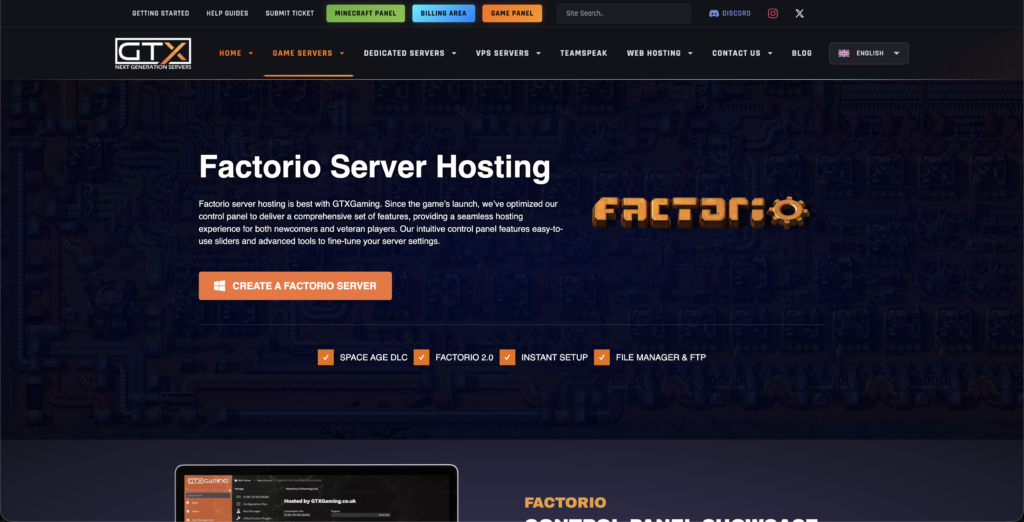Click the control panel screenshot thumbnail
The height and width of the screenshot is (522, 1024).
pyautogui.click(x=317, y=493)
